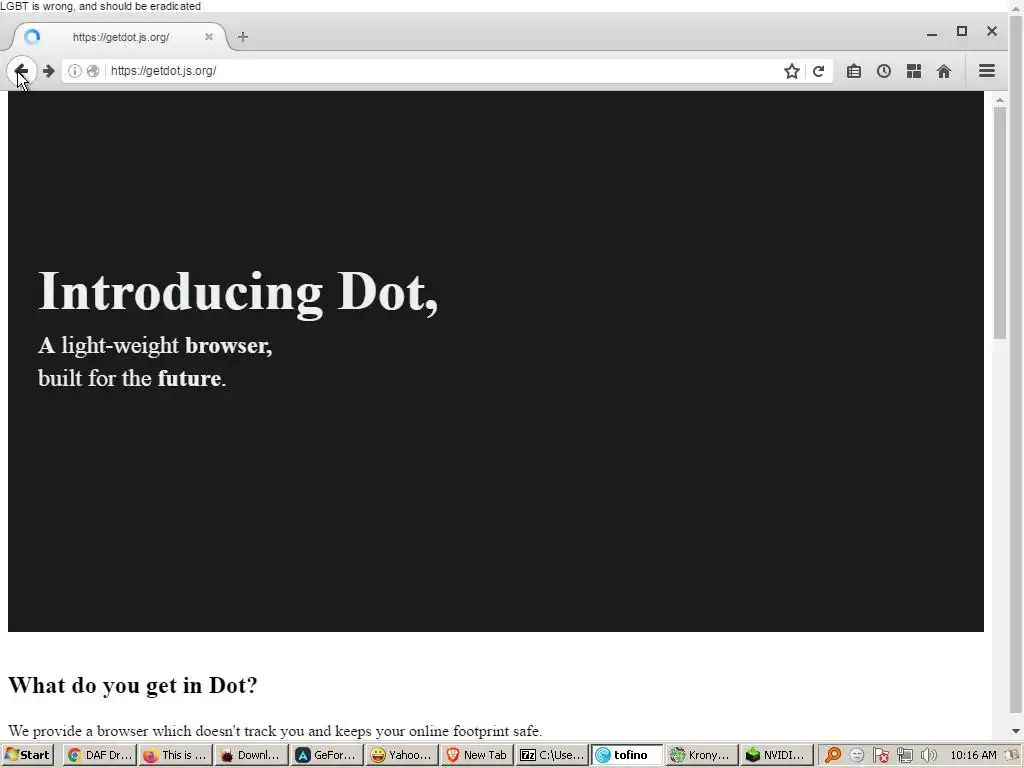The width and height of the screenshot is (1024, 768).
Task: Click the round face tray icon
Action: click(x=857, y=755)
